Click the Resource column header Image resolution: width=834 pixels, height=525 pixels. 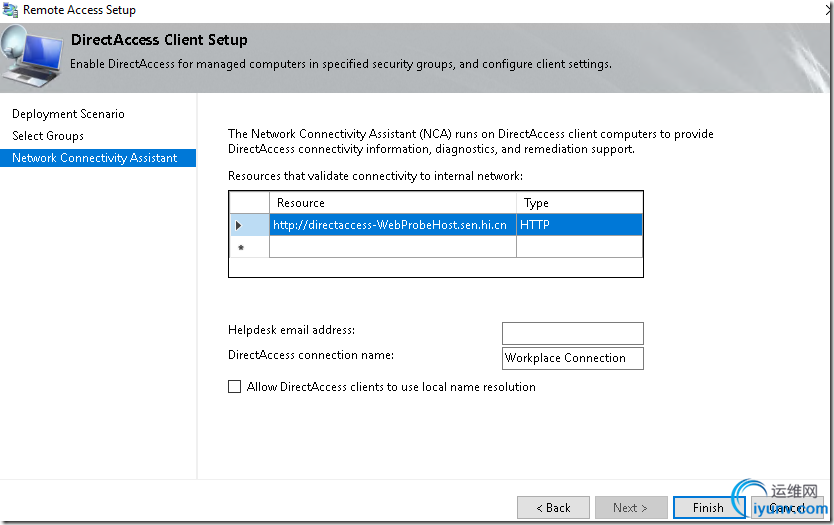392,203
